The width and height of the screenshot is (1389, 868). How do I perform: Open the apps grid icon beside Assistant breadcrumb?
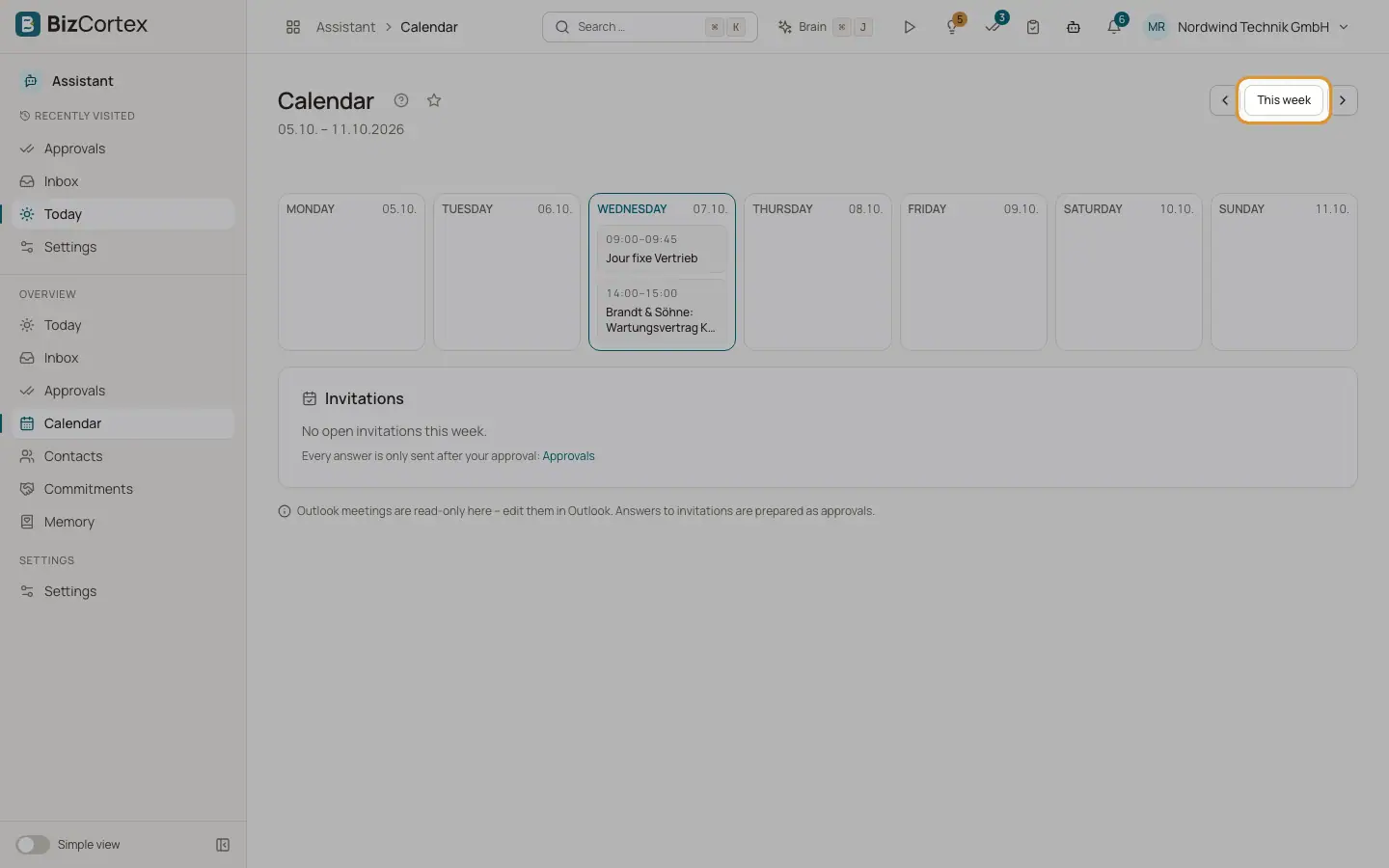293,27
